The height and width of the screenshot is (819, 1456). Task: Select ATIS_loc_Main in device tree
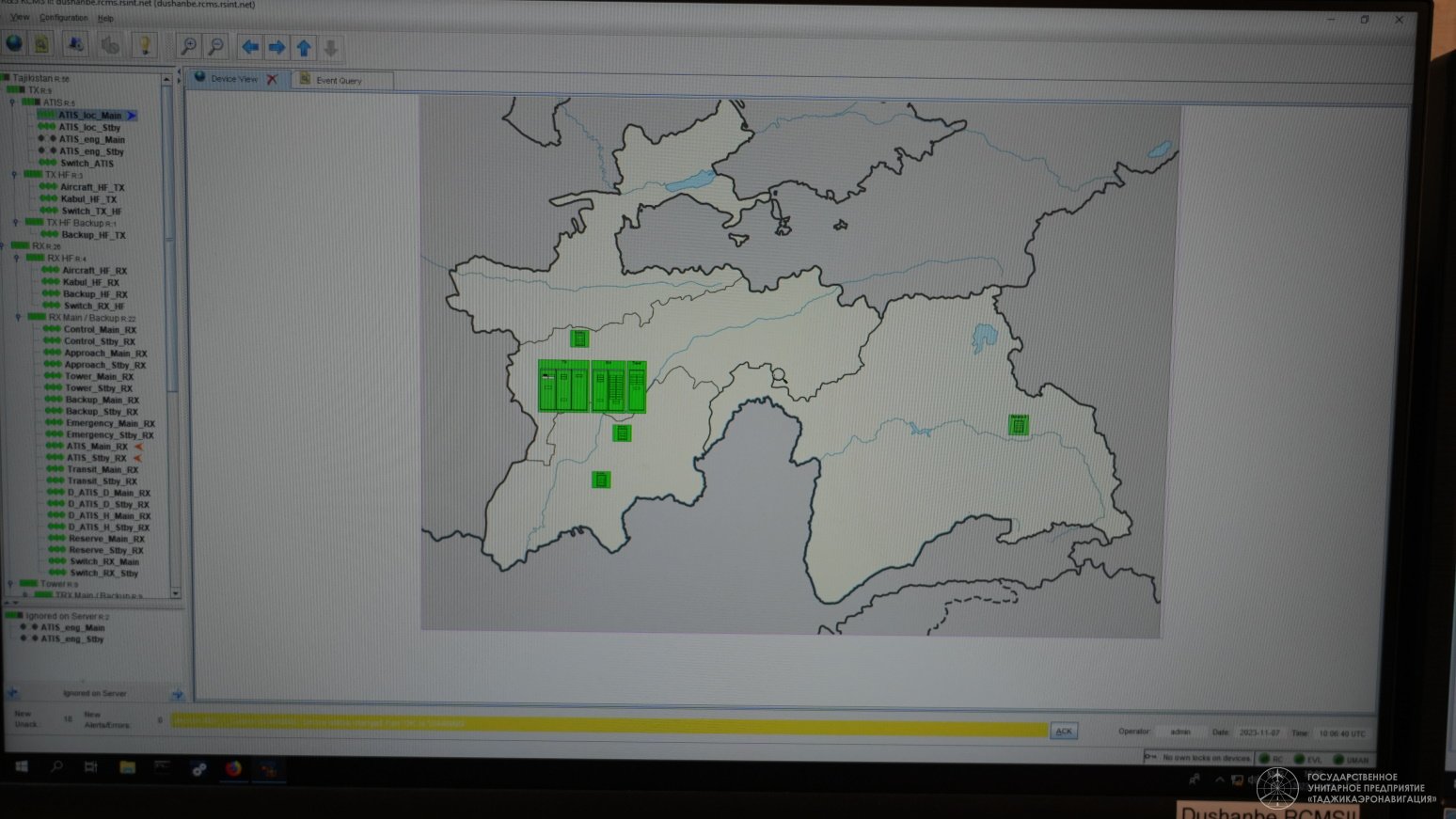coord(89,116)
